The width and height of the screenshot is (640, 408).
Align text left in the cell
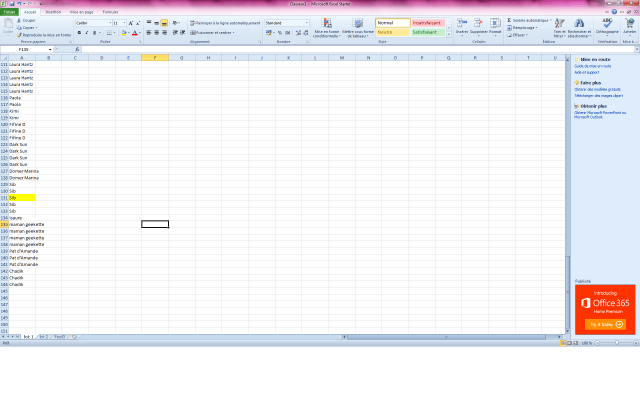click(x=149, y=33)
